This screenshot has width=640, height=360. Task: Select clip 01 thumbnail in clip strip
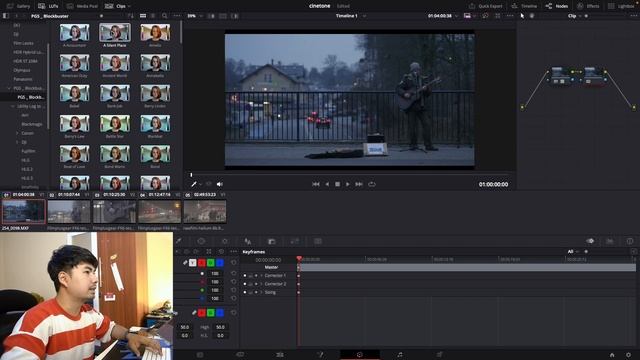coord(24,211)
